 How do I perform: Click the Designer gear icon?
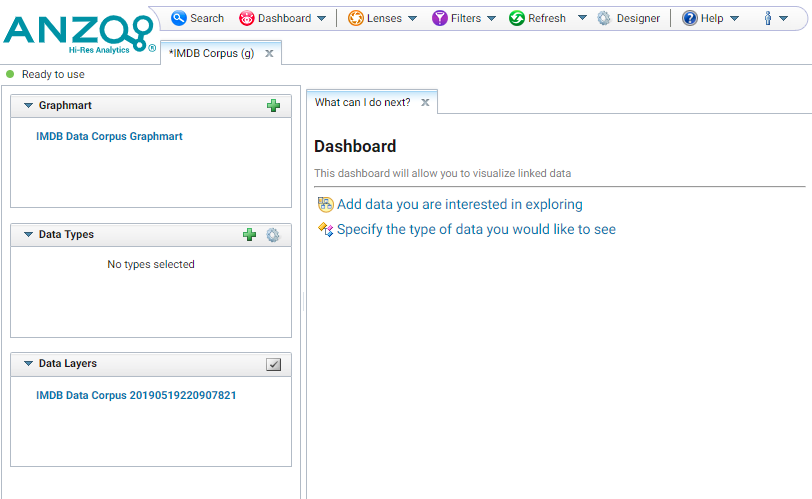coord(604,18)
